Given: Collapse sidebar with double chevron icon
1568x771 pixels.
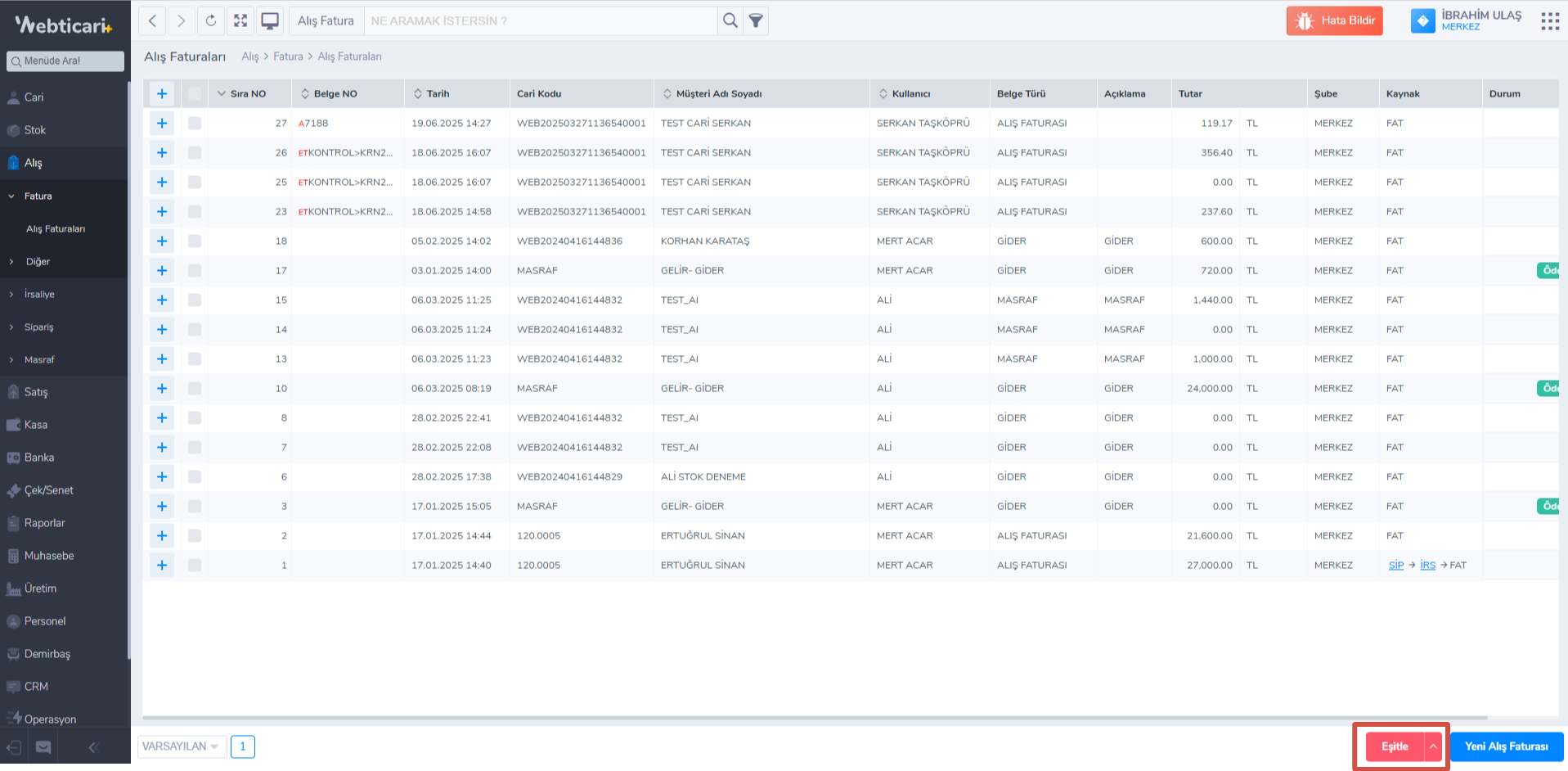Looking at the screenshot, I should point(93,747).
